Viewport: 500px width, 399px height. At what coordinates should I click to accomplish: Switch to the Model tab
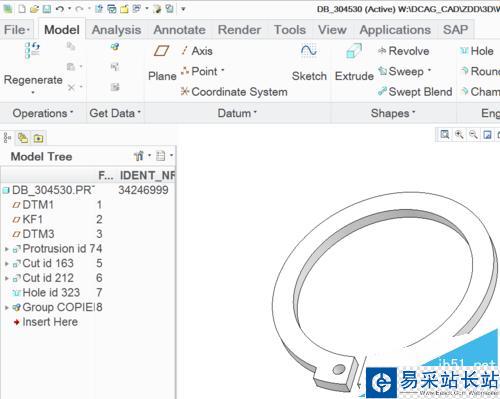point(62,30)
